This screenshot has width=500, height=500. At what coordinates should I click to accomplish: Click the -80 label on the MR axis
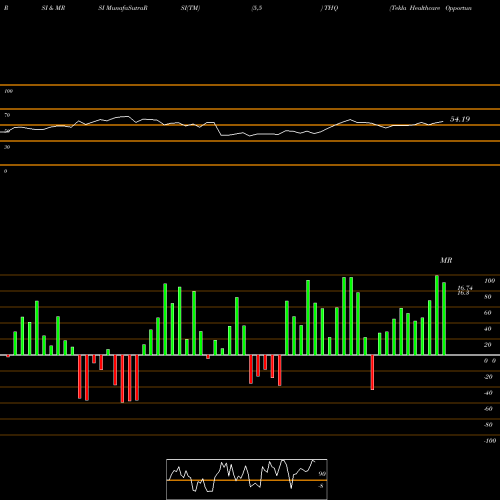(488, 425)
